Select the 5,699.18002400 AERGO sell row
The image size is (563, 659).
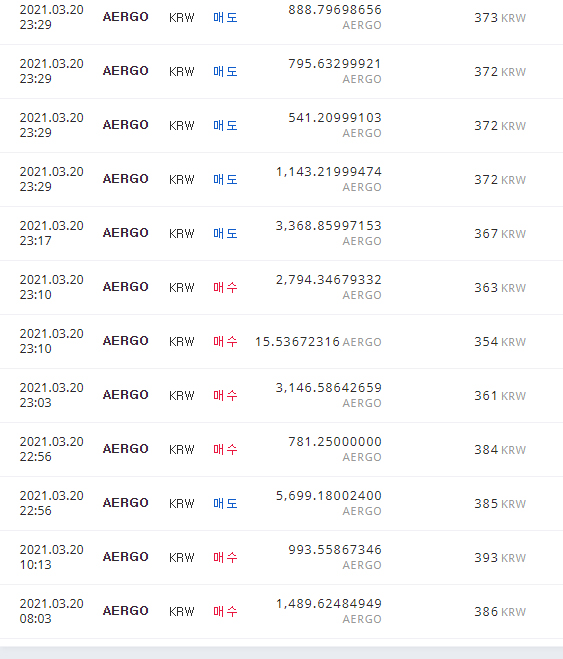[x=282, y=503]
